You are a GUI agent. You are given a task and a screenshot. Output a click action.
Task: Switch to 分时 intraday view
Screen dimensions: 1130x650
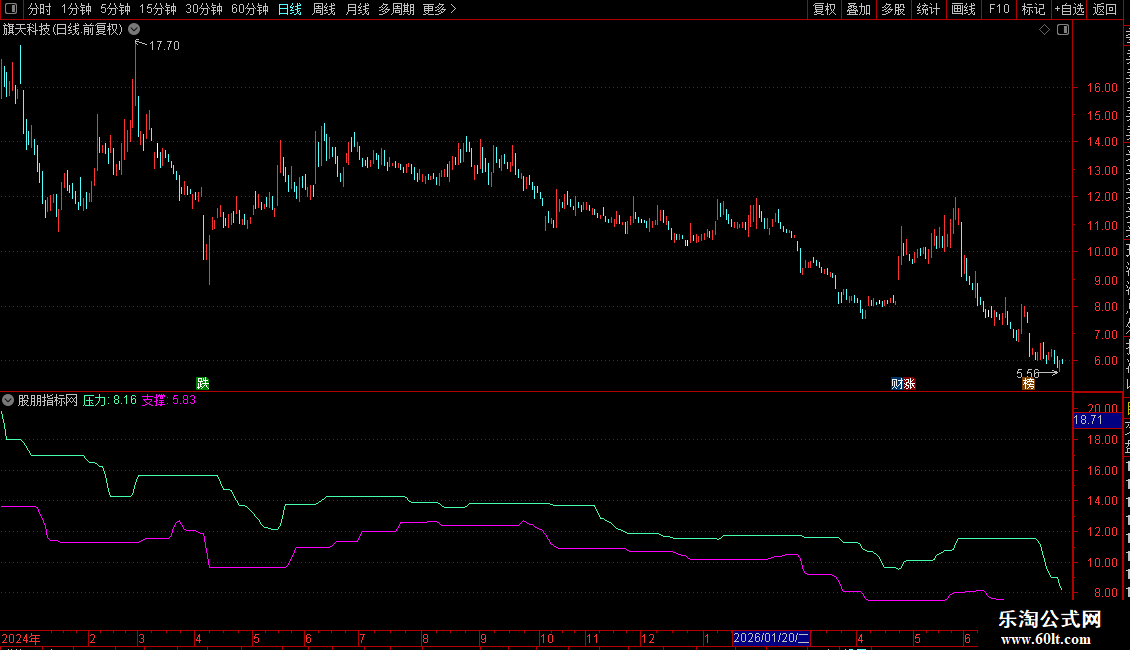point(40,9)
